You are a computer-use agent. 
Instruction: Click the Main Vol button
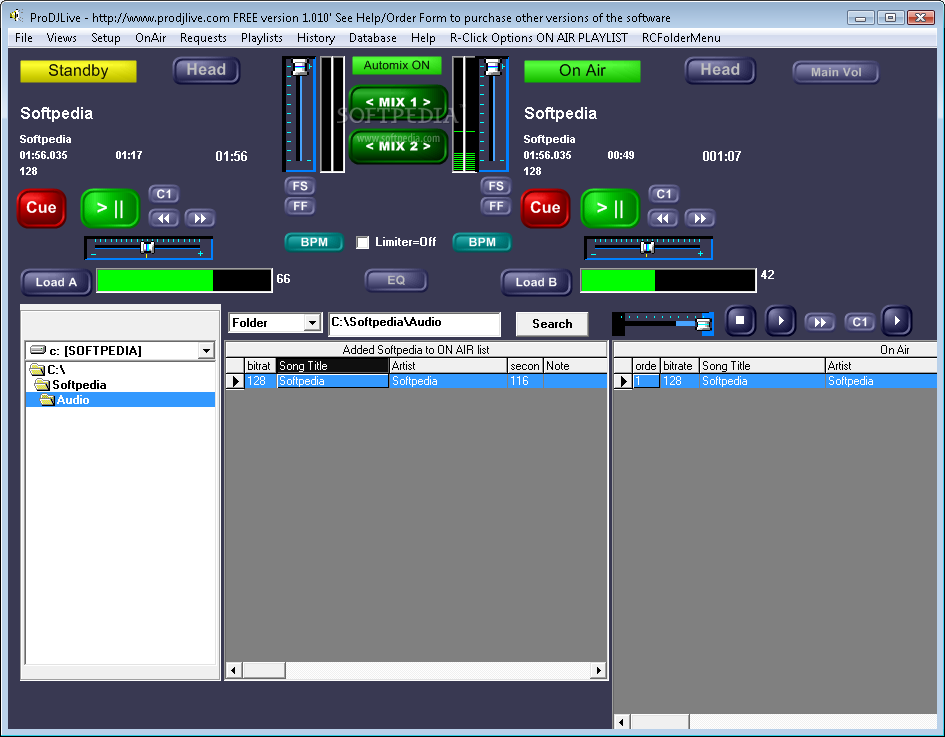pyautogui.click(x=836, y=72)
